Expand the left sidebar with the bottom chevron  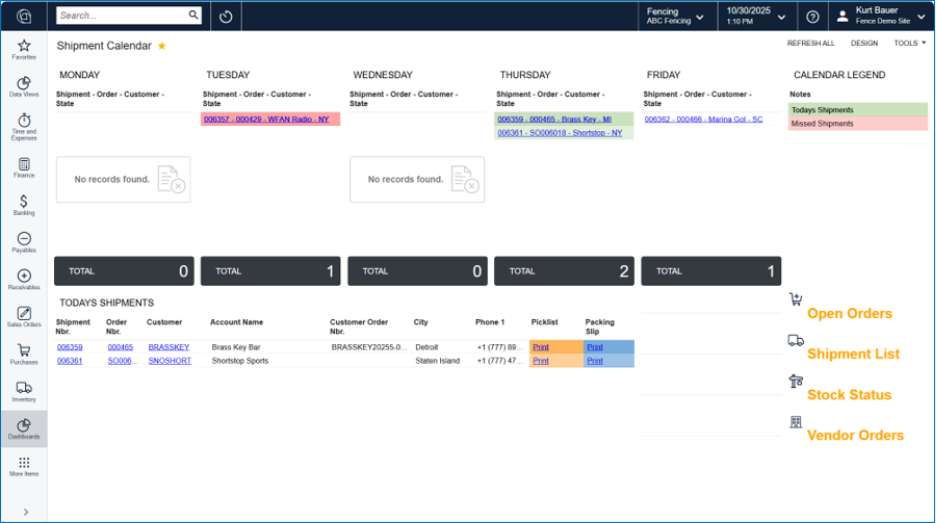coord(24,512)
